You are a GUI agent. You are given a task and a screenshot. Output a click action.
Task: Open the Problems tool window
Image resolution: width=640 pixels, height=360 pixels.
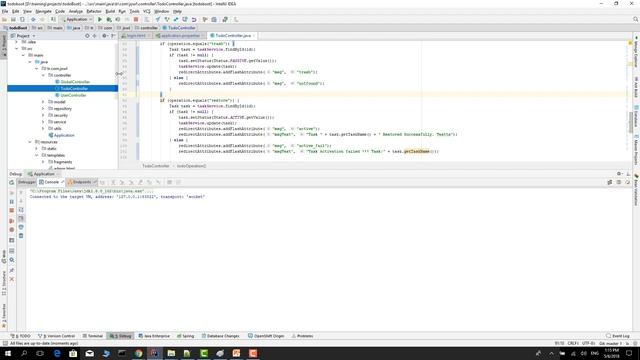tap(302, 336)
